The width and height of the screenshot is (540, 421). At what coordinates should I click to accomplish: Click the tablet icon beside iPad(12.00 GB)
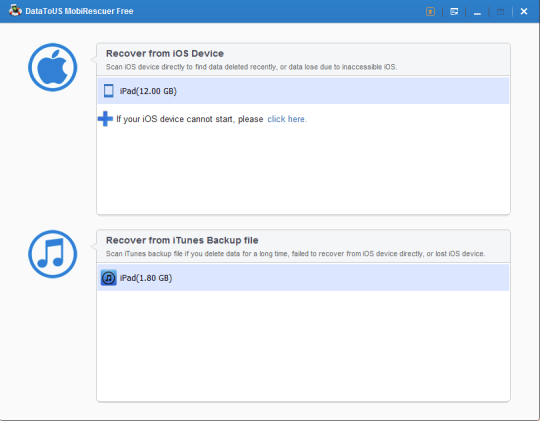(108, 91)
